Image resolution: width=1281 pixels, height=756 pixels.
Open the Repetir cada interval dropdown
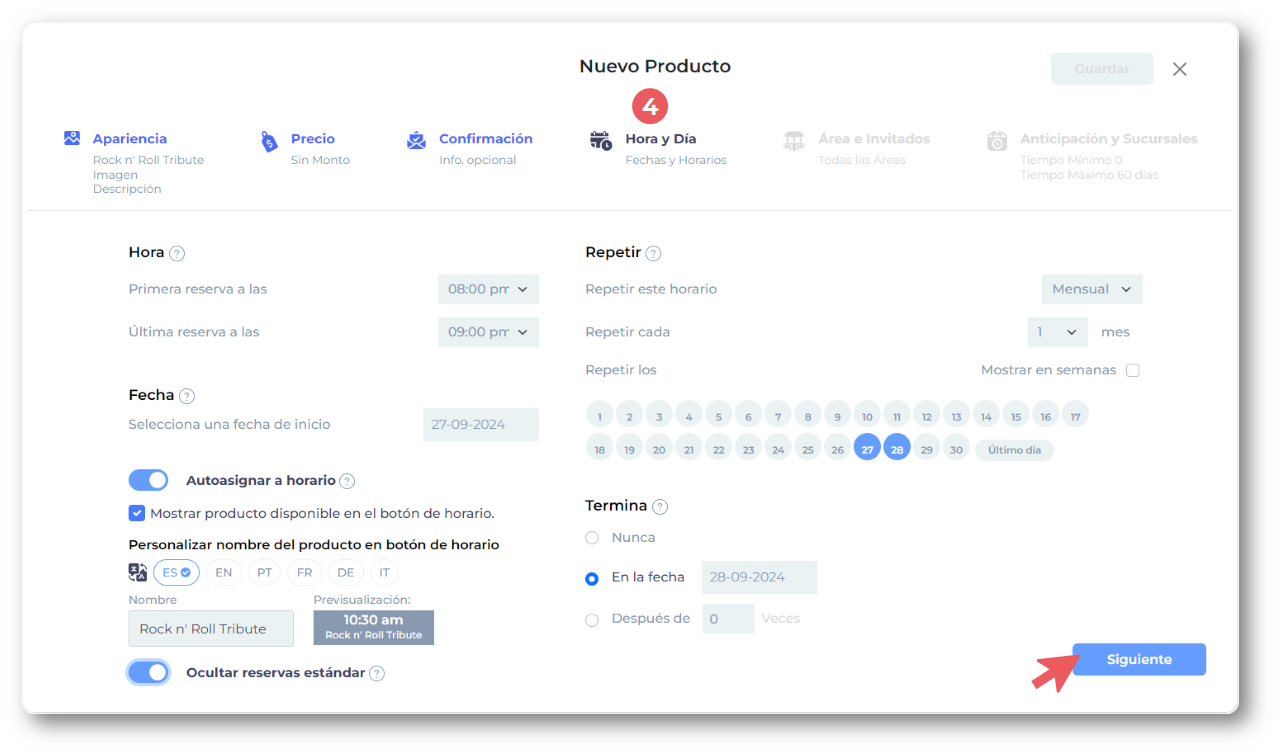(1058, 332)
